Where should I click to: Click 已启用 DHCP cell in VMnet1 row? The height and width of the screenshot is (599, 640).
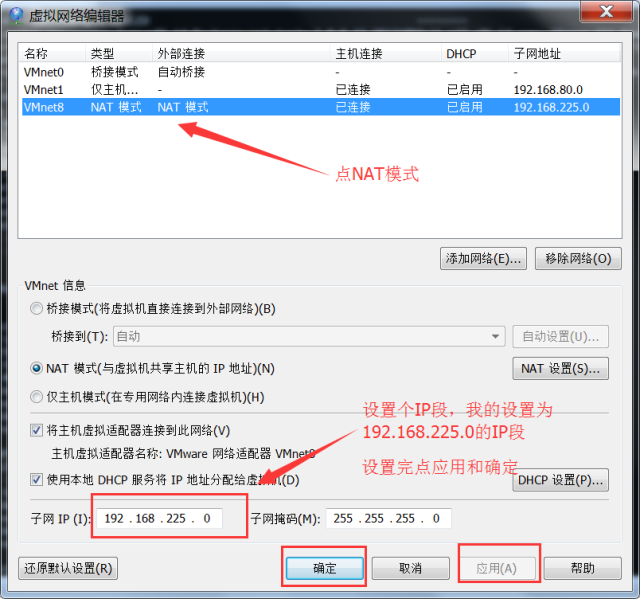465,89
